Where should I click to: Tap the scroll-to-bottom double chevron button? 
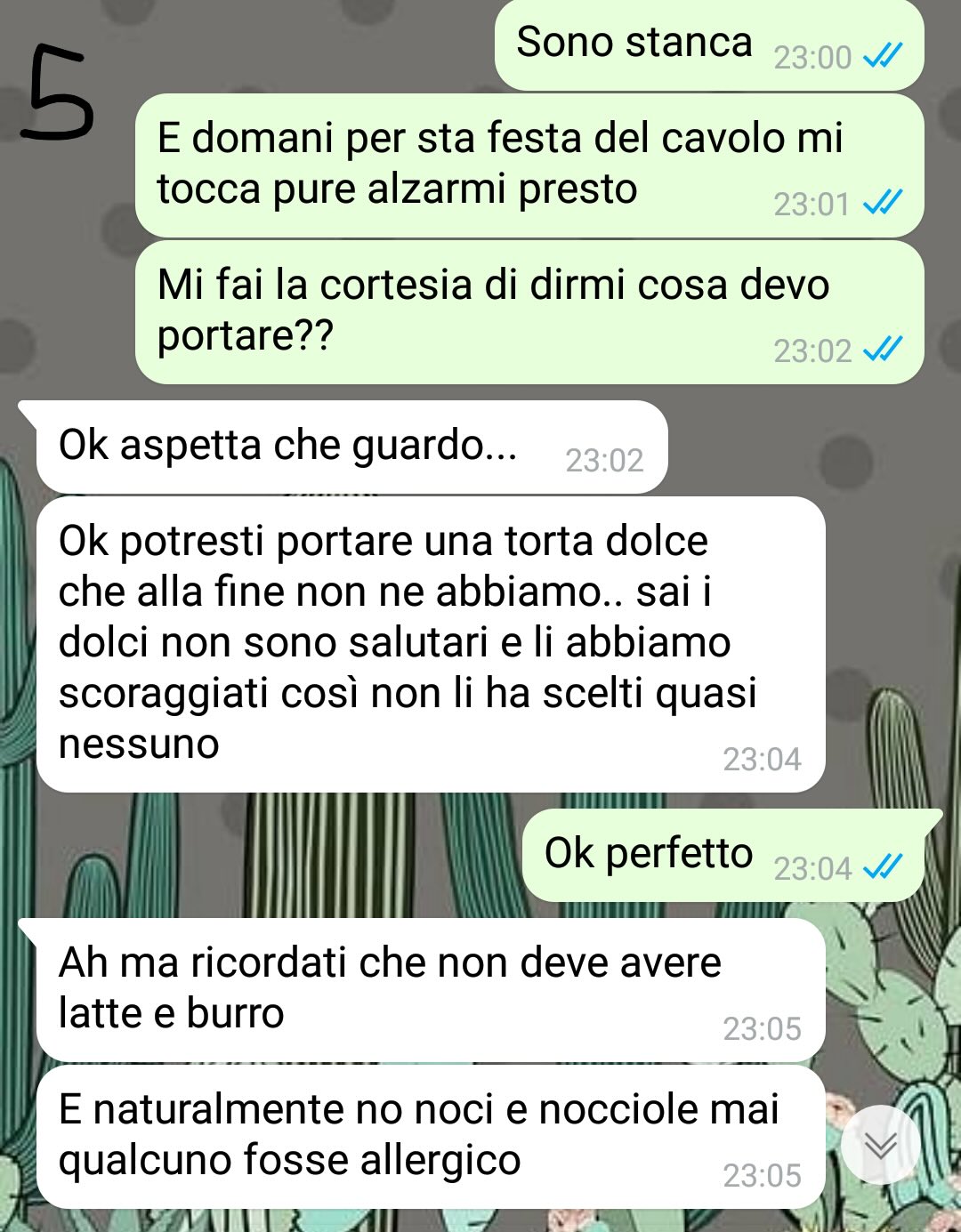point(880,1145)
